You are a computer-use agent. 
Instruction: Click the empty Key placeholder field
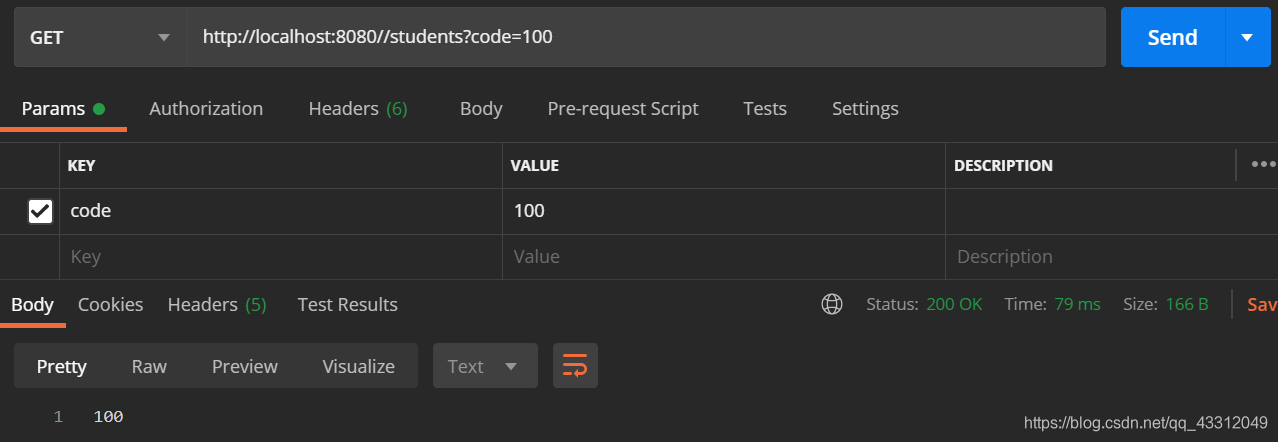[x=281, y=257]
